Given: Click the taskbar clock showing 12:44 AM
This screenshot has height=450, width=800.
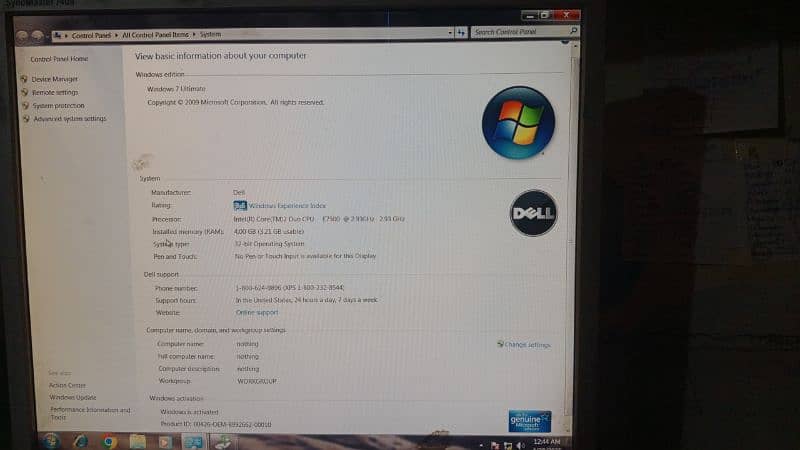Looking at the screenshot, I should (x=547, y=444).
